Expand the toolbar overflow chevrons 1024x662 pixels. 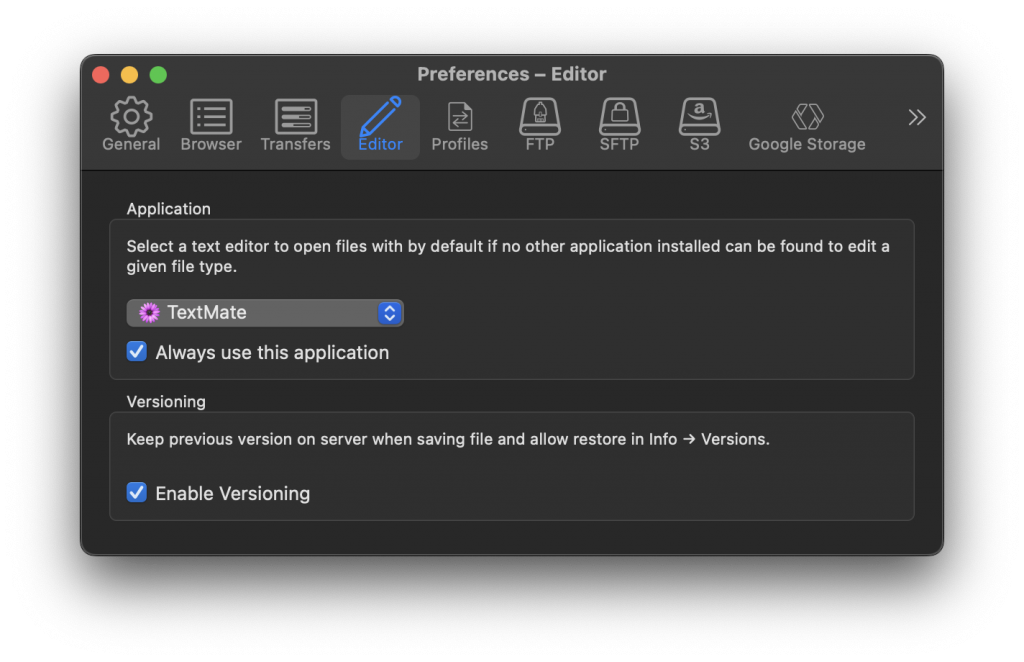pyautogui.click(x=917, y=118)
